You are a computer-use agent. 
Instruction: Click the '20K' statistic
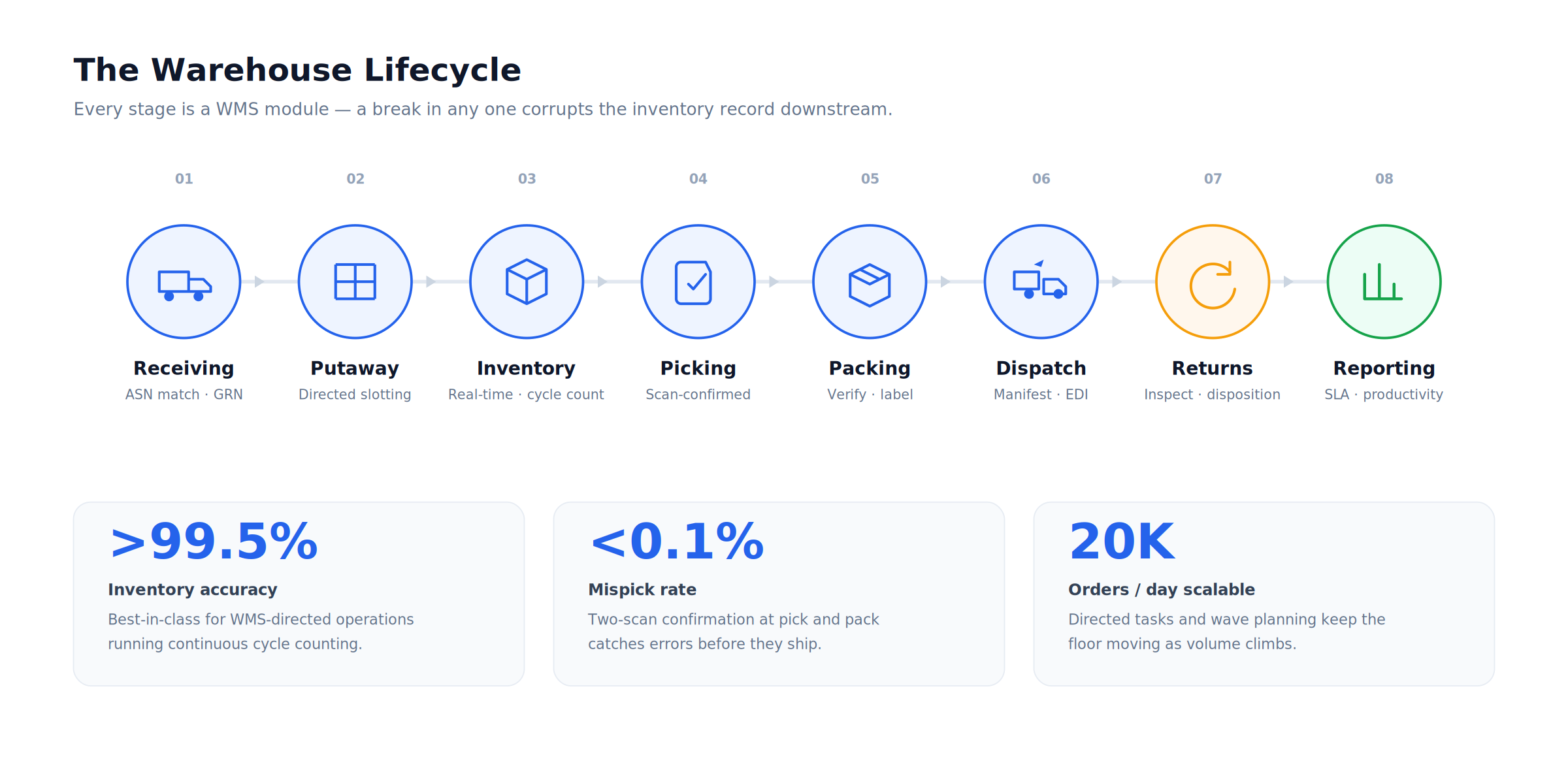[x=1122, y=541]
